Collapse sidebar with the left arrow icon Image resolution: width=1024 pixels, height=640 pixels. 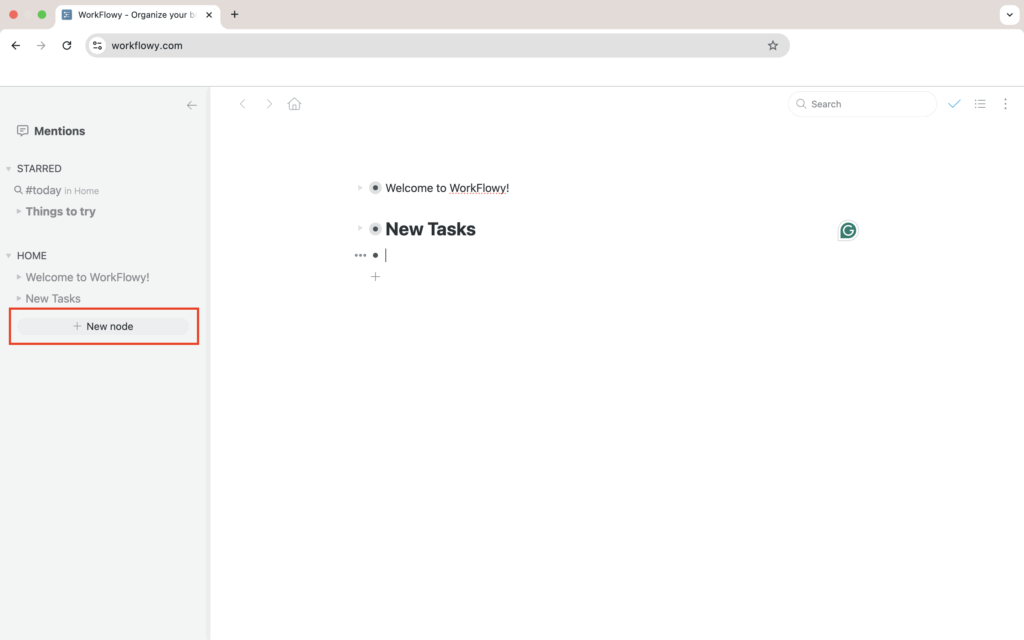pyautogui.click(x=192, y=105)
